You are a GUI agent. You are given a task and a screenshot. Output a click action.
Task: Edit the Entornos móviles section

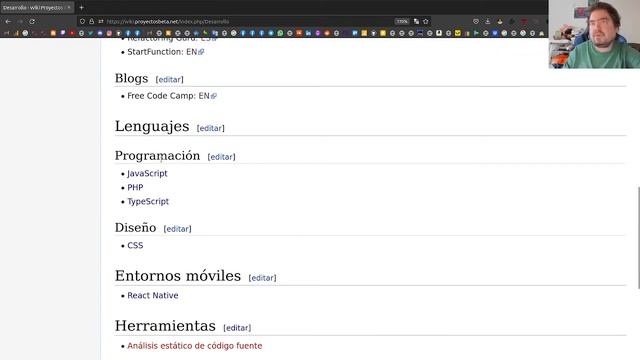(x=262, y=278)
